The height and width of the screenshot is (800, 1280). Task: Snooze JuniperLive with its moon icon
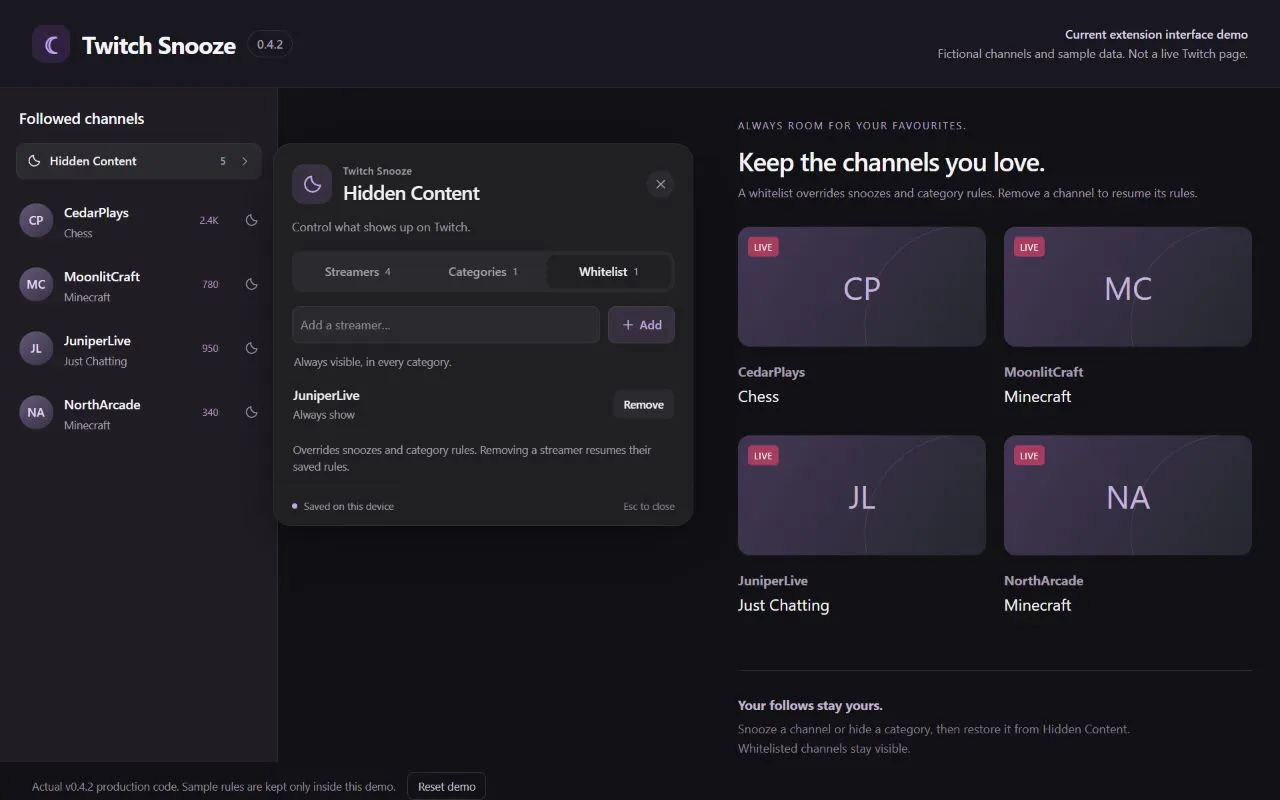click(x=252, y=348)
